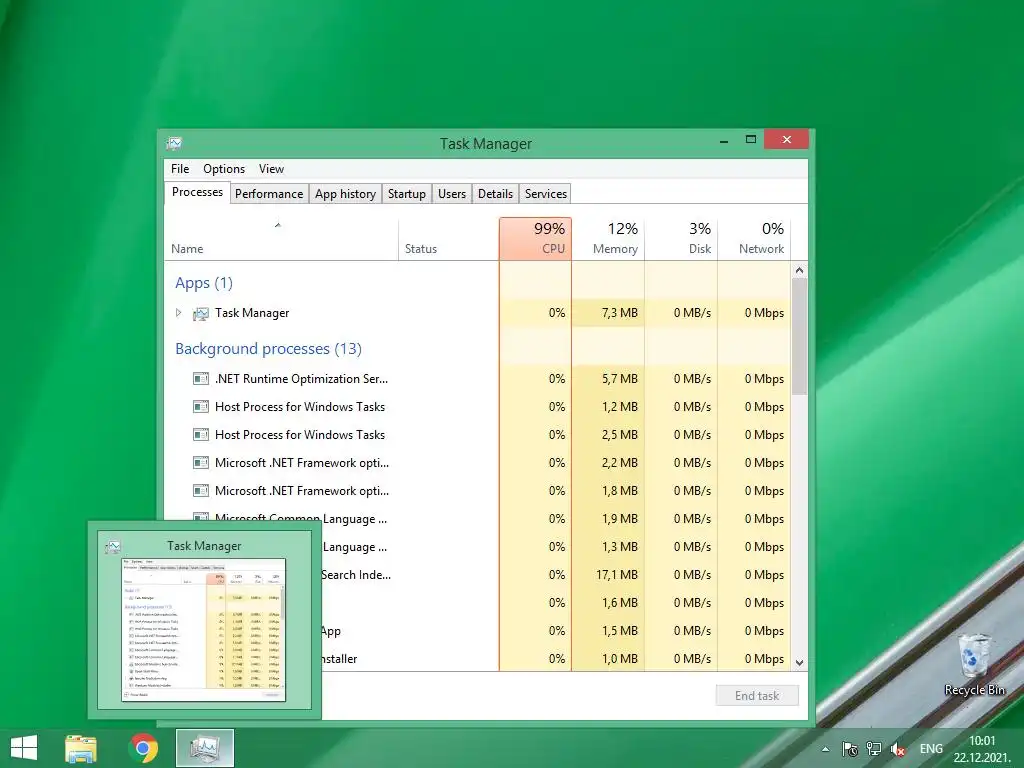Click the process list scrollbar thumb
Screen dimensions: 1024x768
tap(799, 336)
